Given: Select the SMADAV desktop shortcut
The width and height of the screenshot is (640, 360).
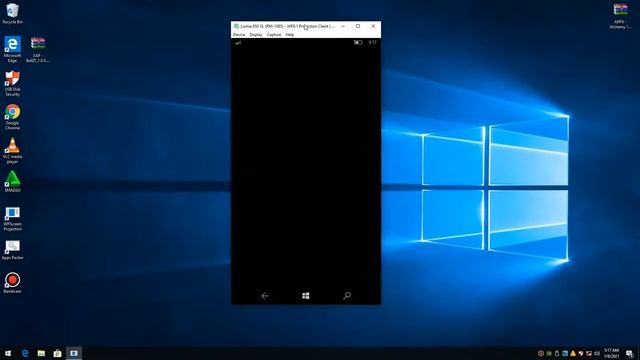Looking at the screenshot, I should (12, 182).
